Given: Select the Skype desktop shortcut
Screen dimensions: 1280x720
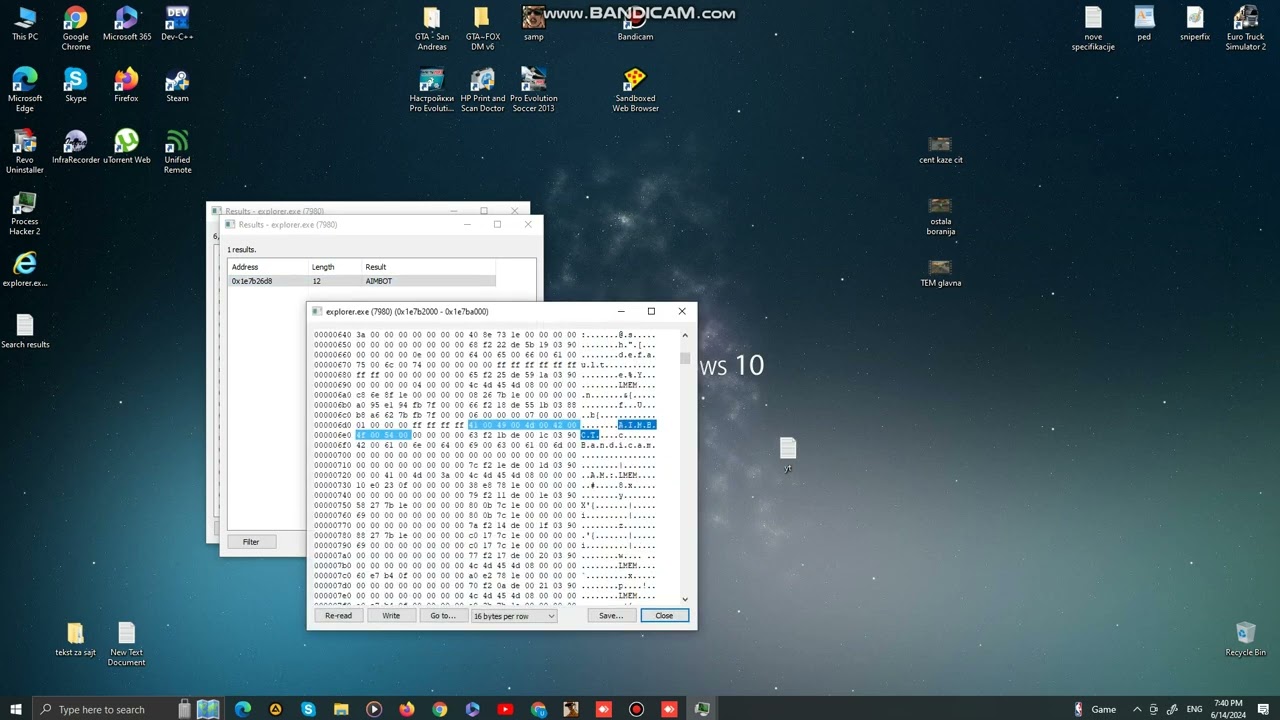Looking at the screenshot, I should [x=76, y=85].
